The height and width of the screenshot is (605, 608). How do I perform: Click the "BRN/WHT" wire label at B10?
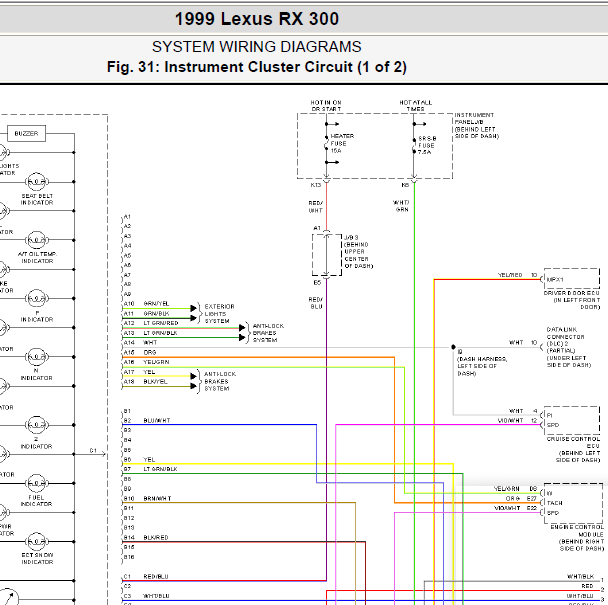[157, 498]
